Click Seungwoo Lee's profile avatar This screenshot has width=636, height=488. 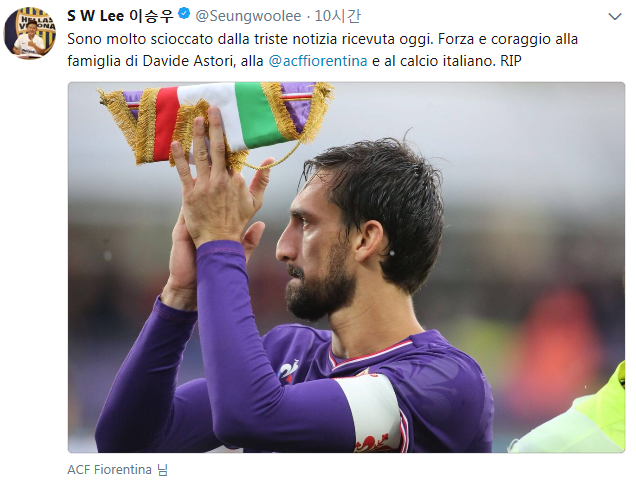pos(30,33)
